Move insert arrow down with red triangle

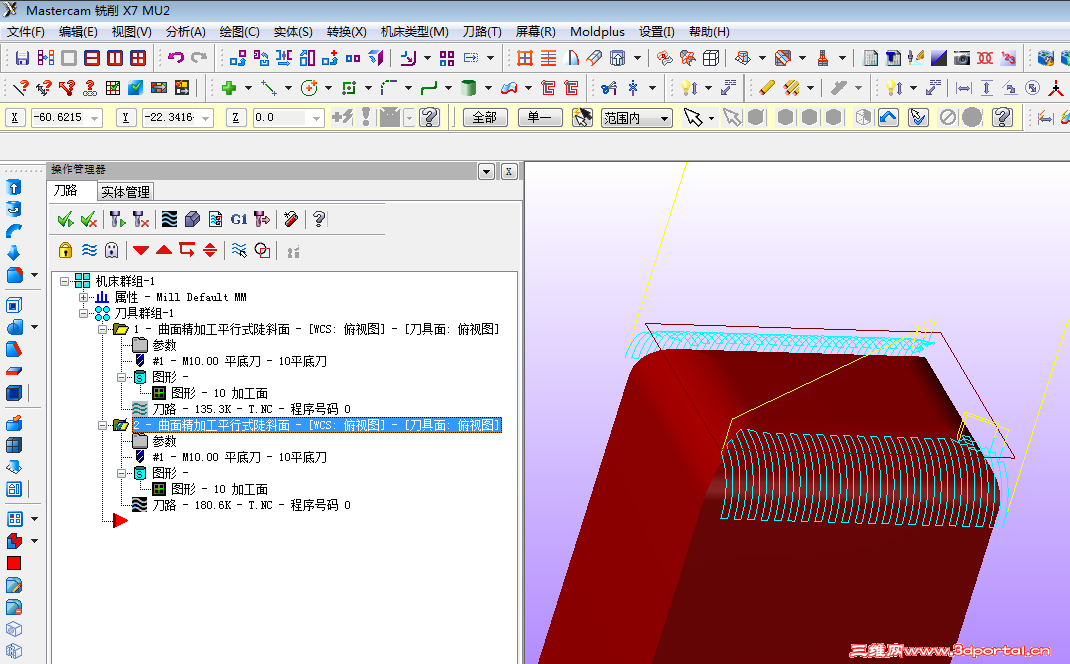(x=141, y=250)
